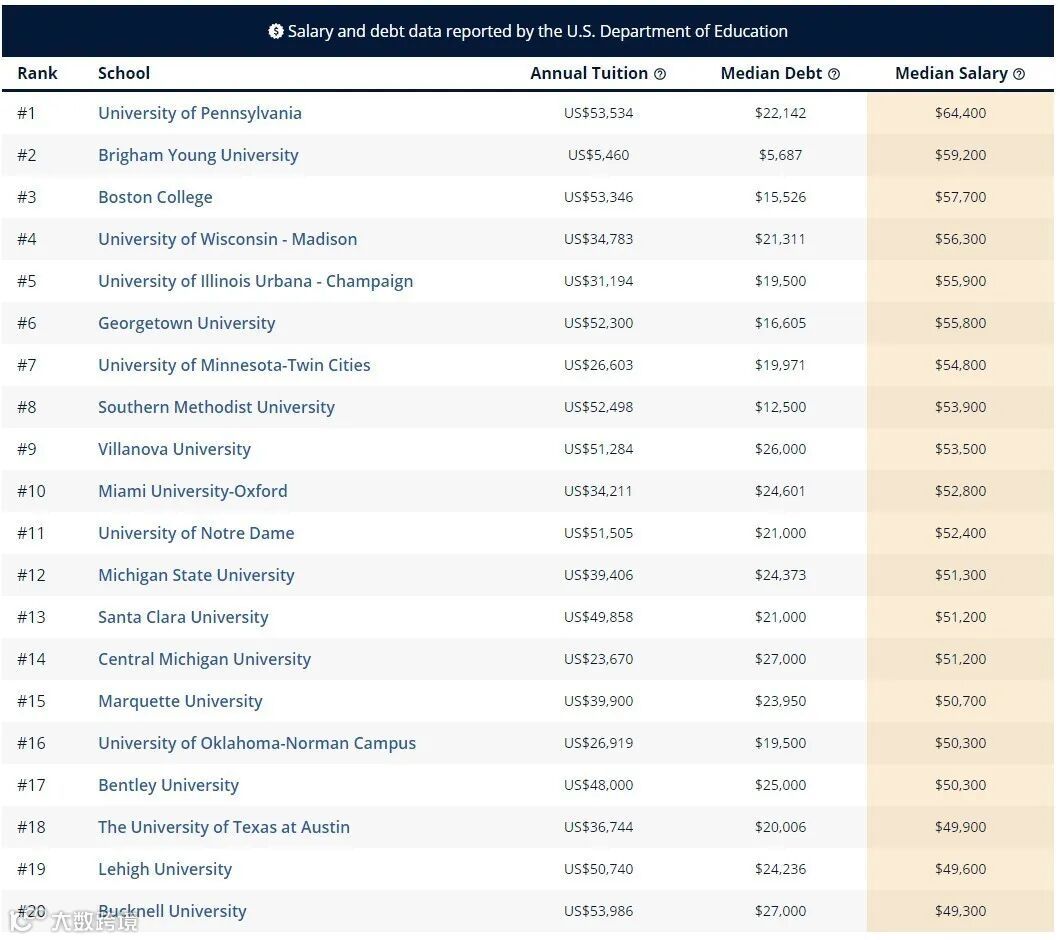1060x940 pixels.
Task: Select University of Minnesota-Twin Cities
Action: click(x=234, y=365)
